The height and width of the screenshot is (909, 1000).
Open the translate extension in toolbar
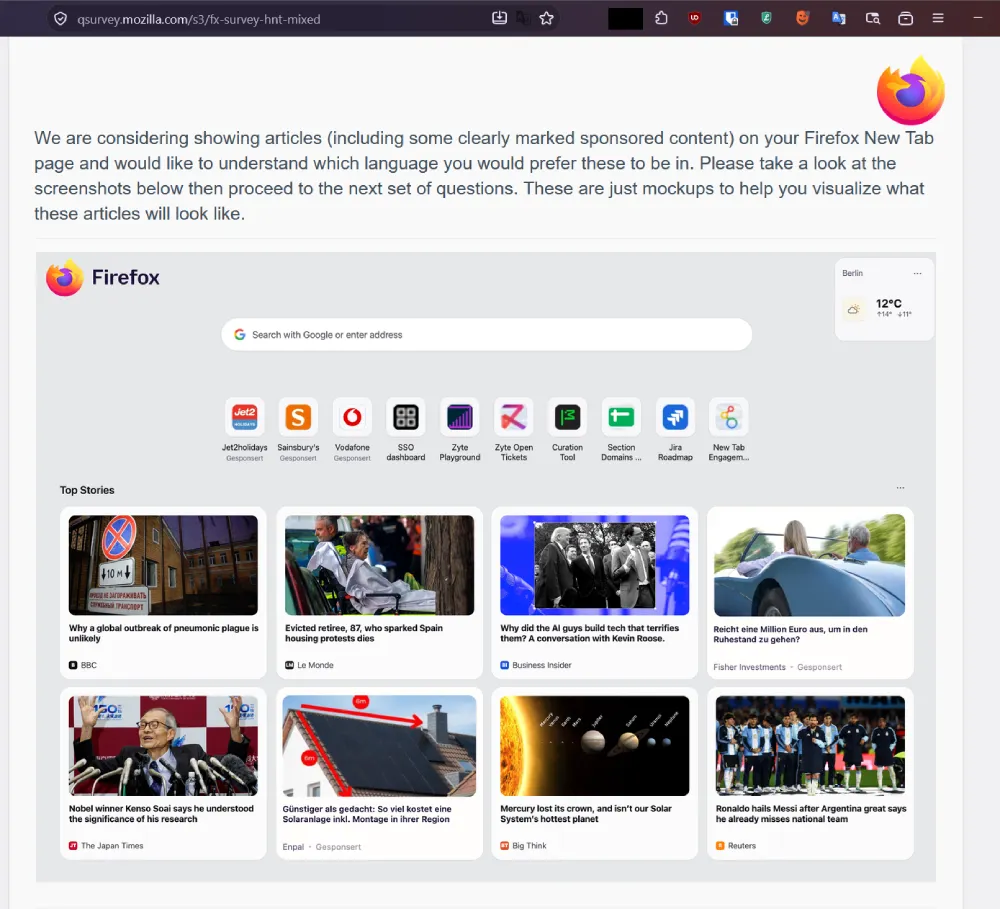(839, 18)
